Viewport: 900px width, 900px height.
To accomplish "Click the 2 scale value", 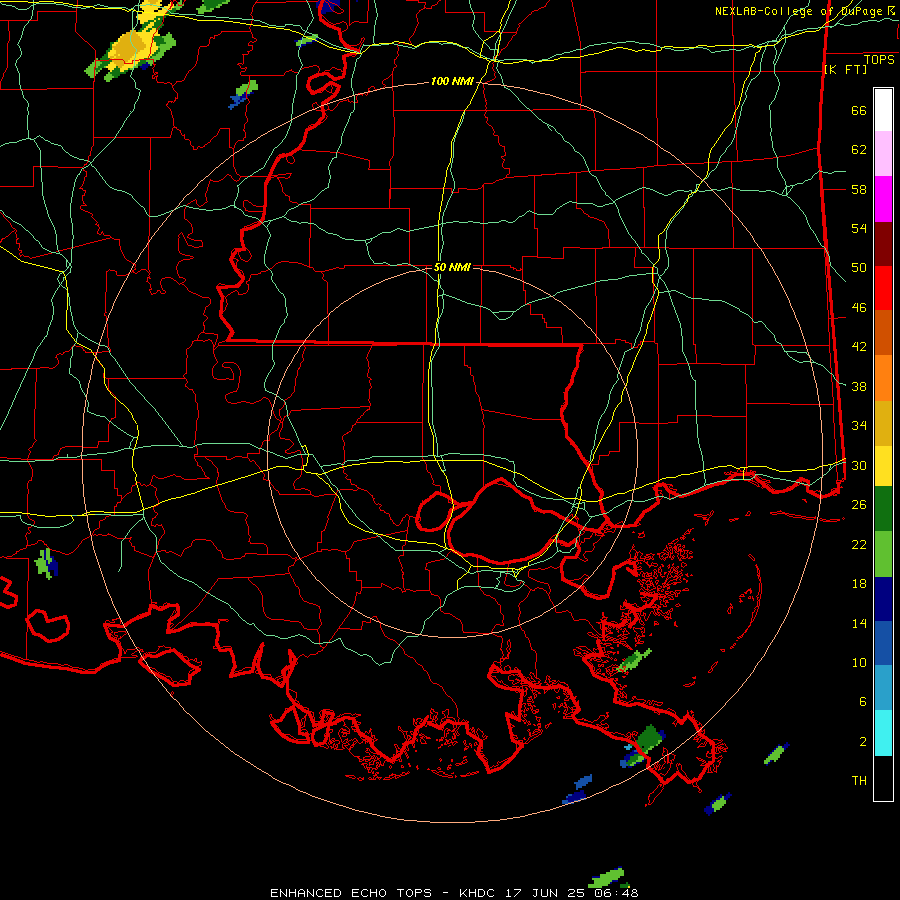I will (863, 742).
